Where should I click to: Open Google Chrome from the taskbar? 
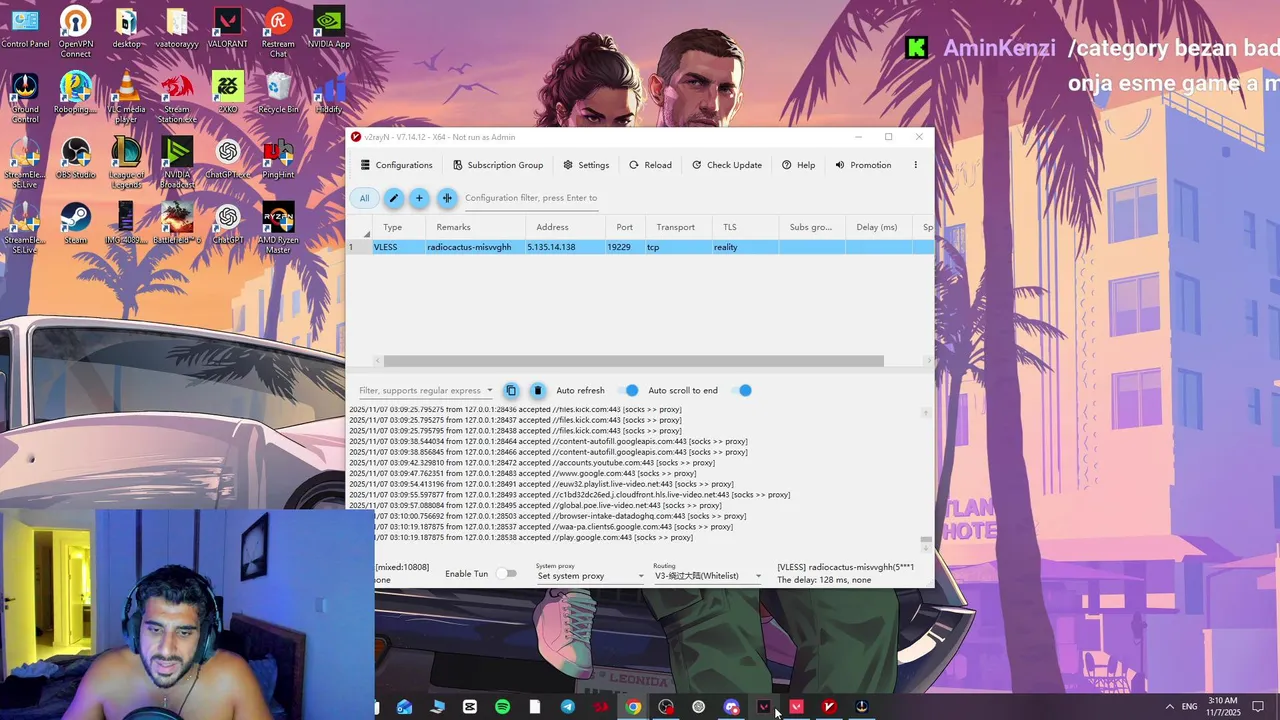[633, 707]
